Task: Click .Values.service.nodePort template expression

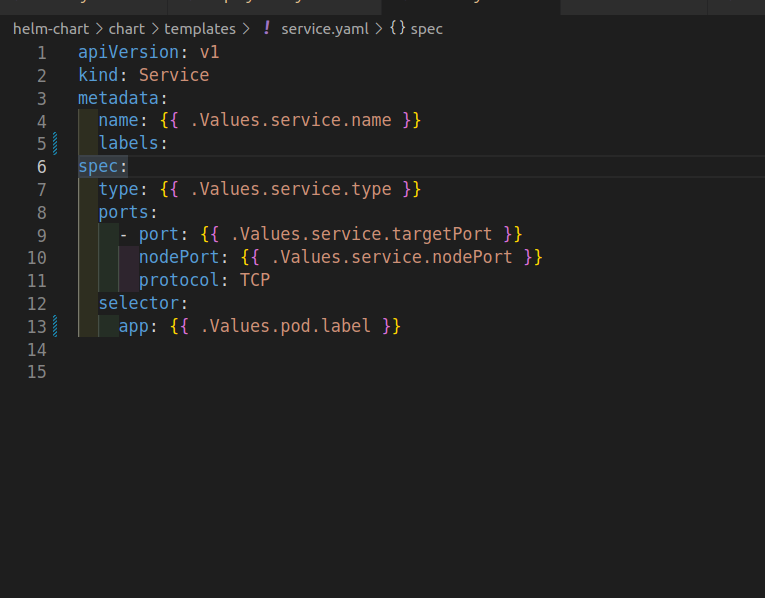Action: (x=391, y=257)
